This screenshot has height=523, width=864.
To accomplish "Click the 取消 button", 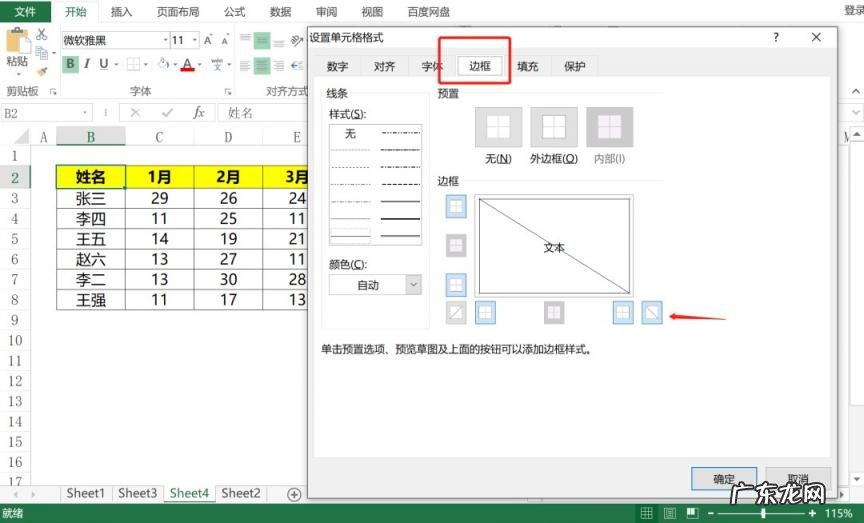I will click(x=797, y=479).
